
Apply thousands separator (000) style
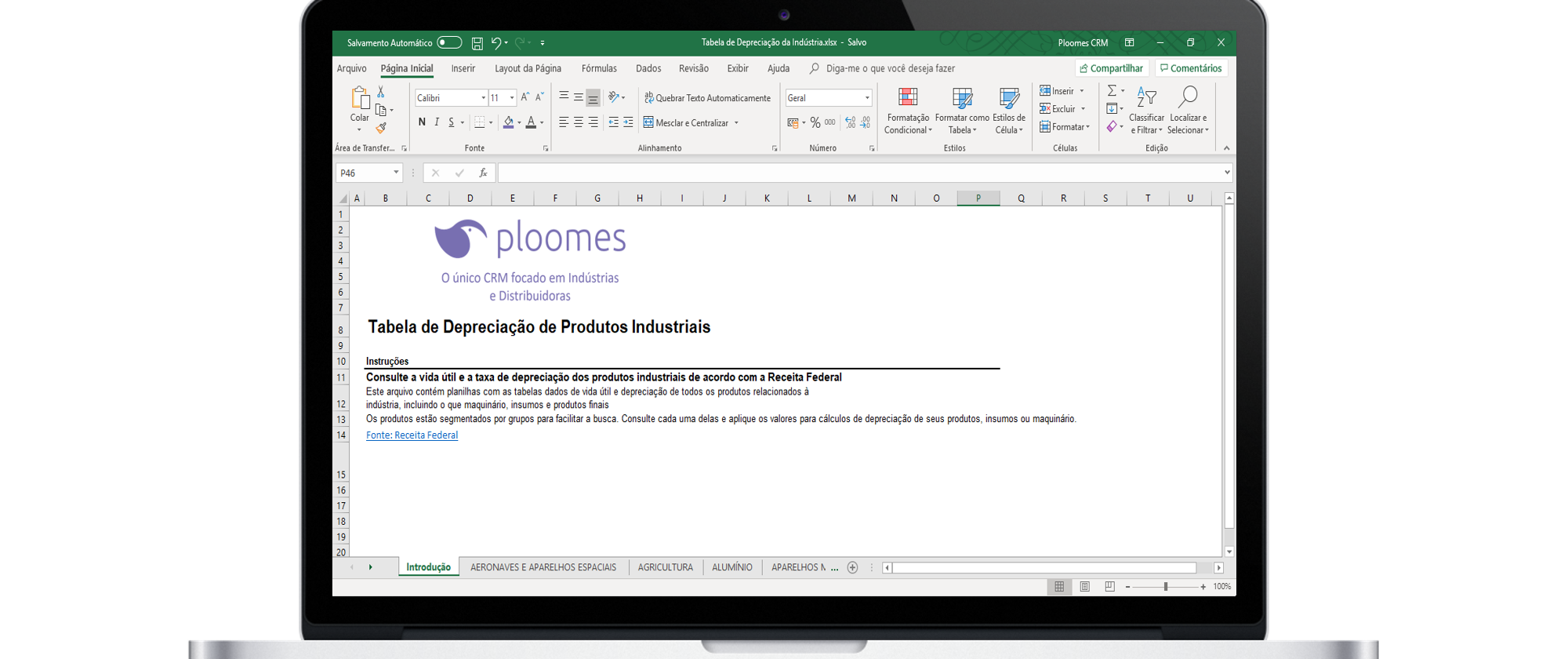[x=829, y=122]
